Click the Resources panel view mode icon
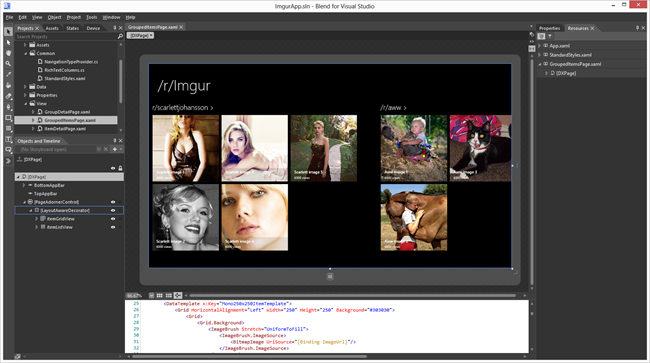 click(x=541, y=36)
